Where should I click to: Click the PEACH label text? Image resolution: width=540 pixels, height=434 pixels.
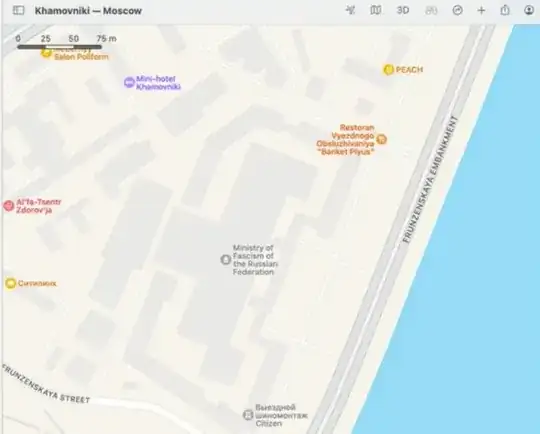pos(409,70)
